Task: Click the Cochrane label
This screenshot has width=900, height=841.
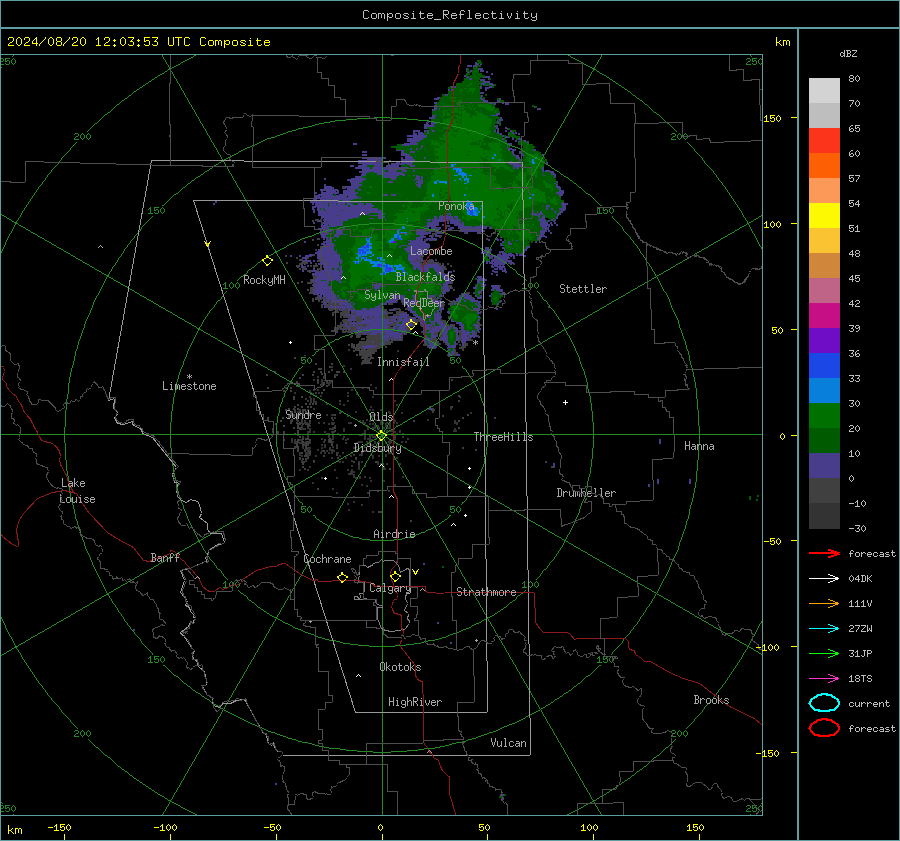Action: coord(327,559)
